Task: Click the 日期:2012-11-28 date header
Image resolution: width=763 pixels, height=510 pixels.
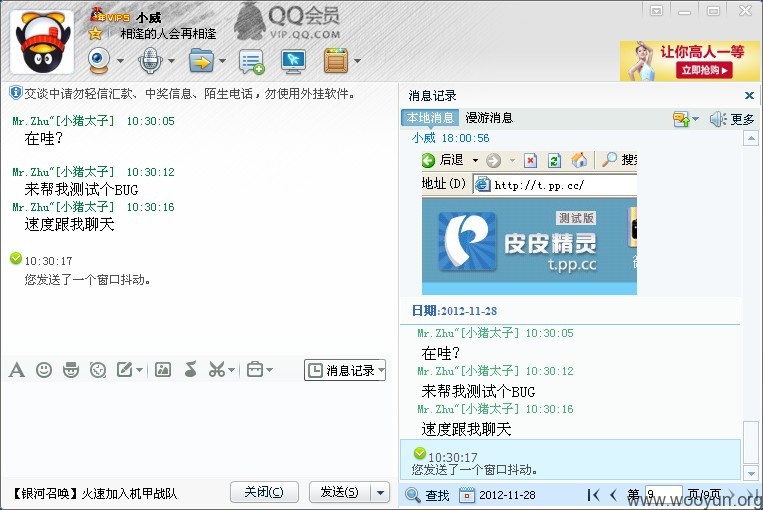Action: coord(454,311)
